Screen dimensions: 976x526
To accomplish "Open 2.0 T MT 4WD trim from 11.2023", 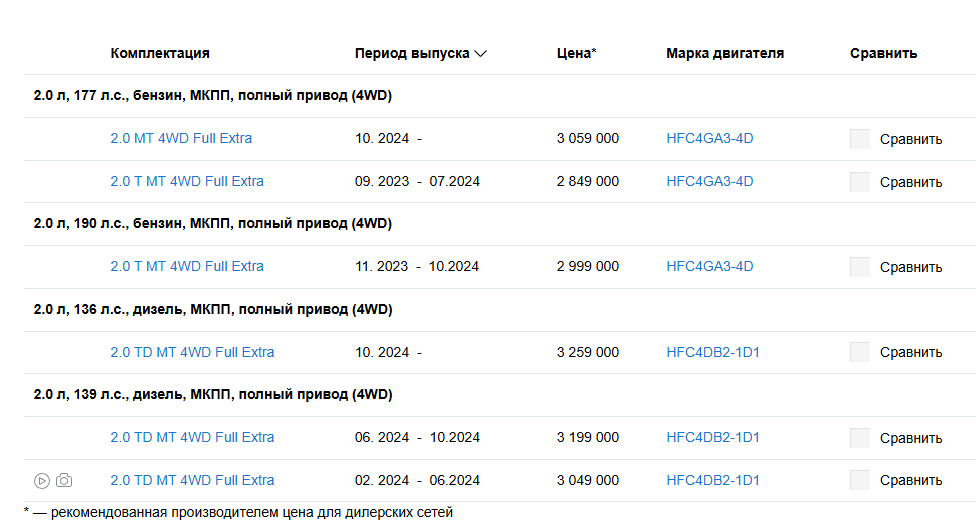I will coord(187,266).
